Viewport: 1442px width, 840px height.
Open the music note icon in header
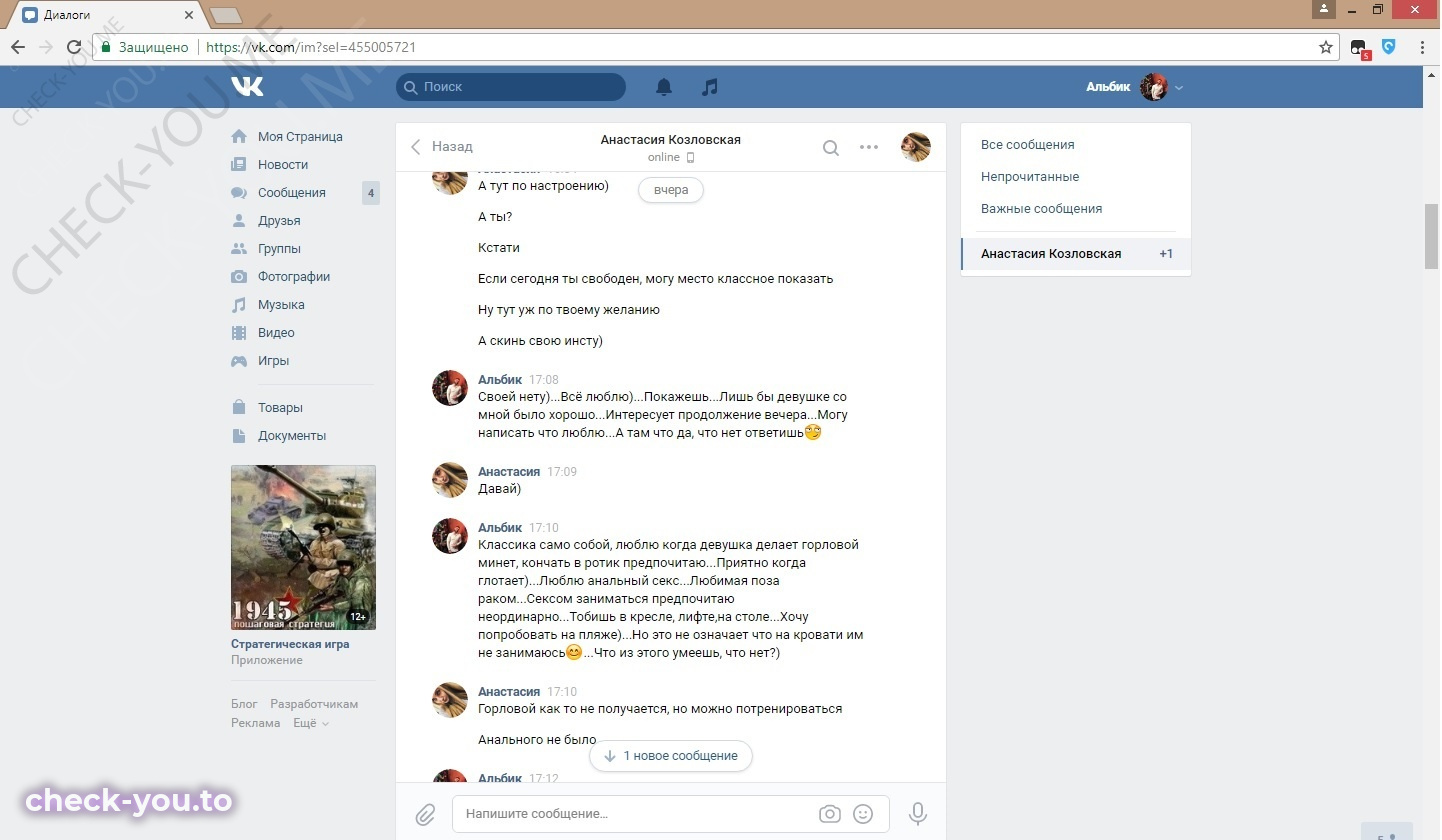(x=710, y=87)
